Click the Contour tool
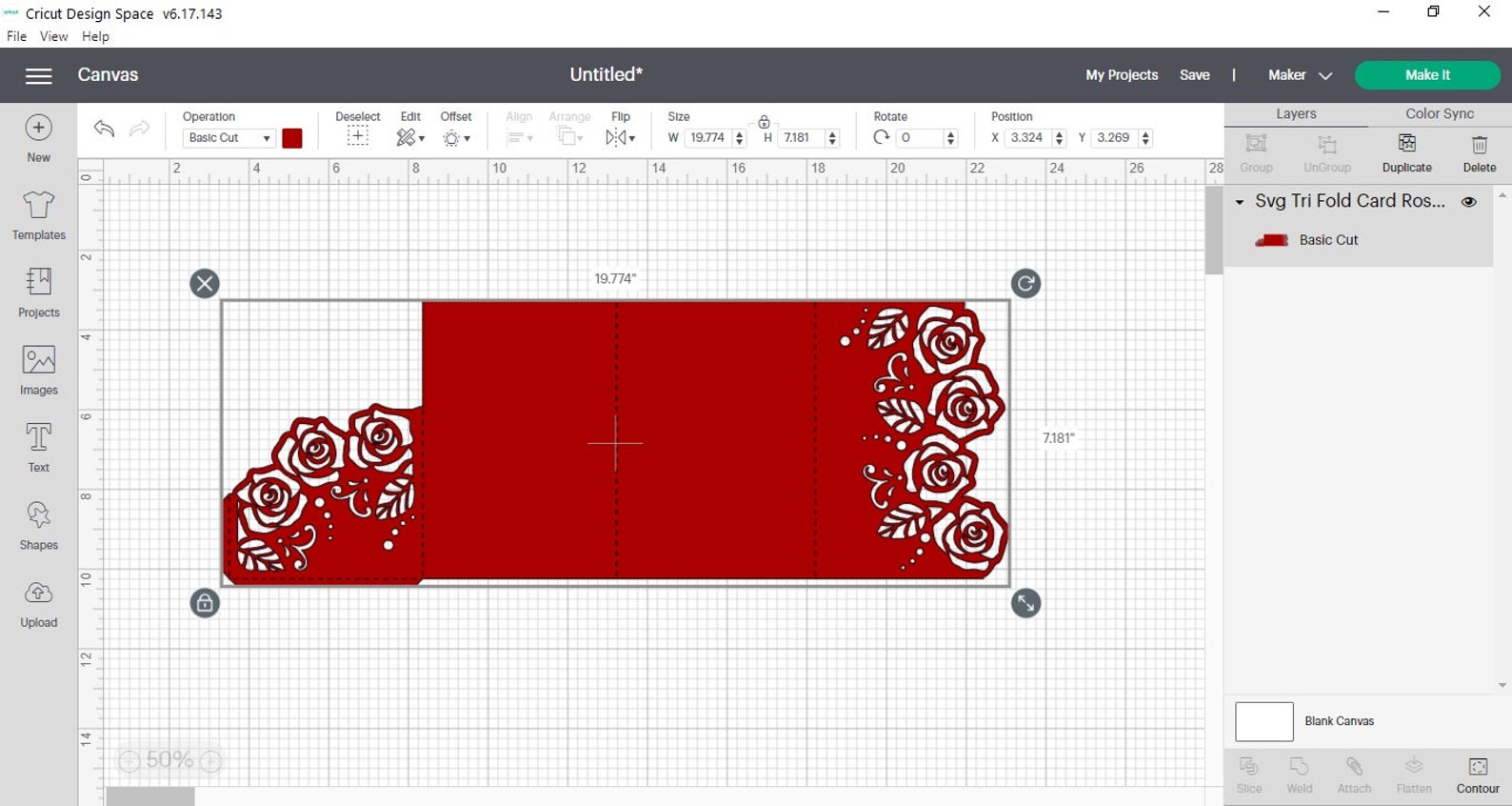This screenshot has width=1512, height=806. pyautogui.click(x=1477, y=776)
